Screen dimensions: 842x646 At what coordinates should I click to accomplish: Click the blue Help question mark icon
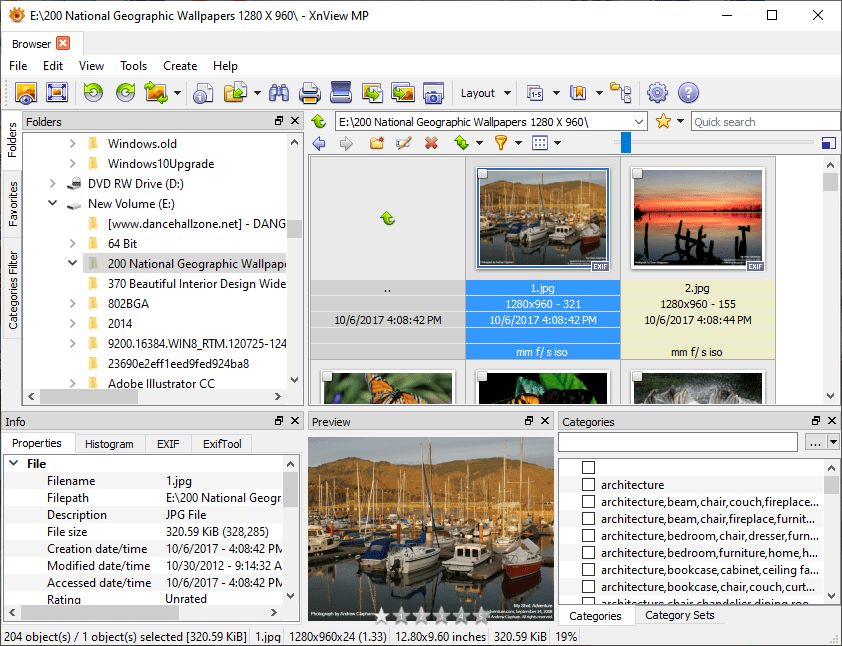pos(688,93)
